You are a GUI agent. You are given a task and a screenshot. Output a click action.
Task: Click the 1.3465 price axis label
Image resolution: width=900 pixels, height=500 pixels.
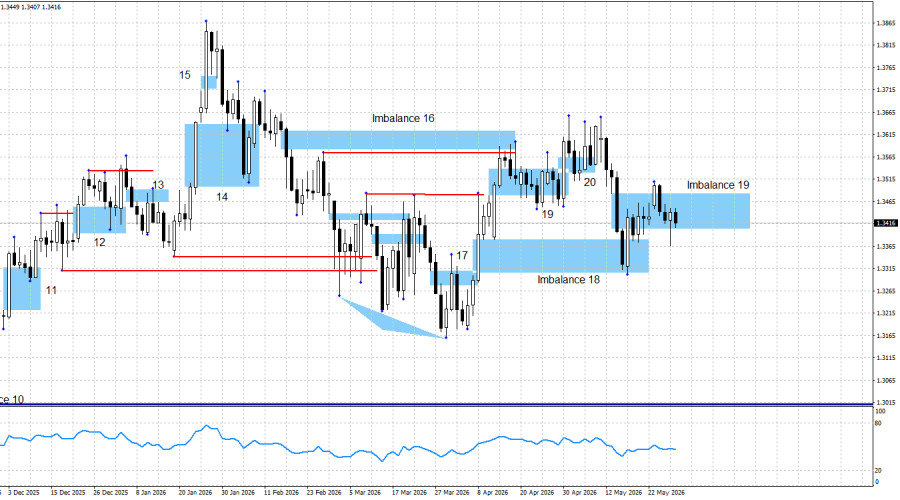pyautogui.click(x=886, y=201)
